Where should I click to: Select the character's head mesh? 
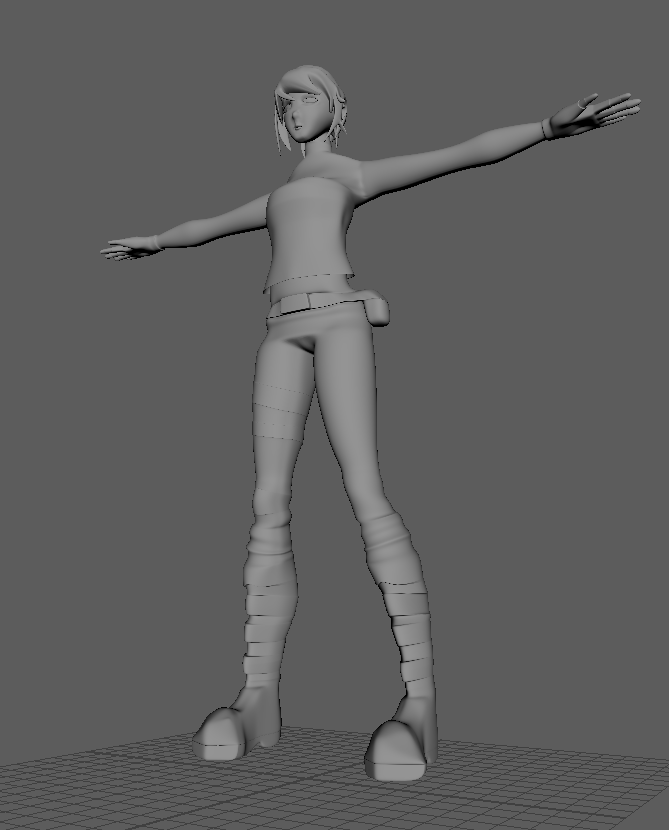click(310, 109)
